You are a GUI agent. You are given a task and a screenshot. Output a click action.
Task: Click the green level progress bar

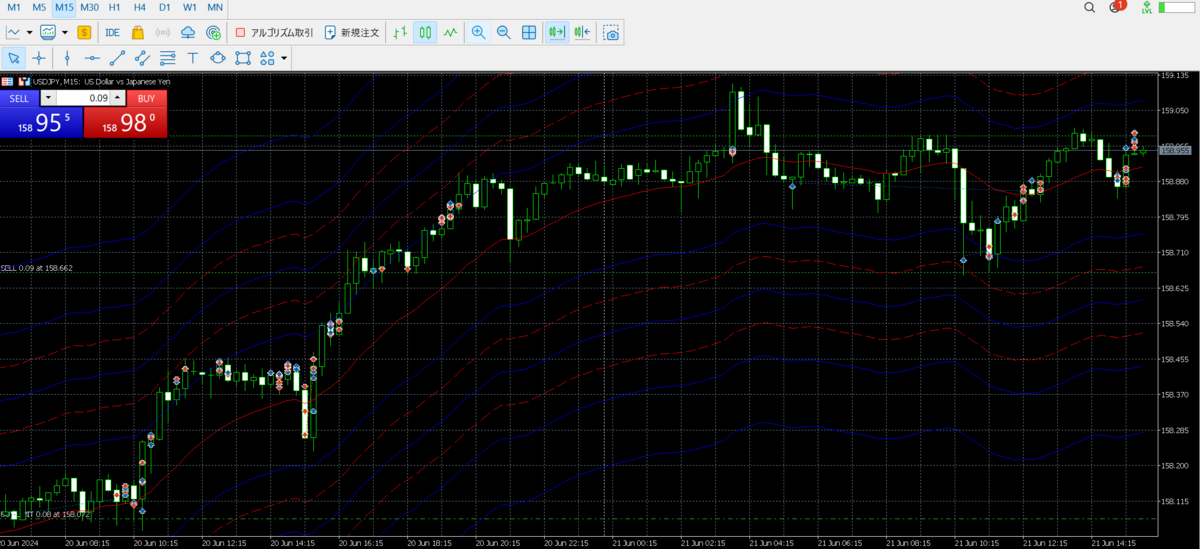(x=1176, y=7)
